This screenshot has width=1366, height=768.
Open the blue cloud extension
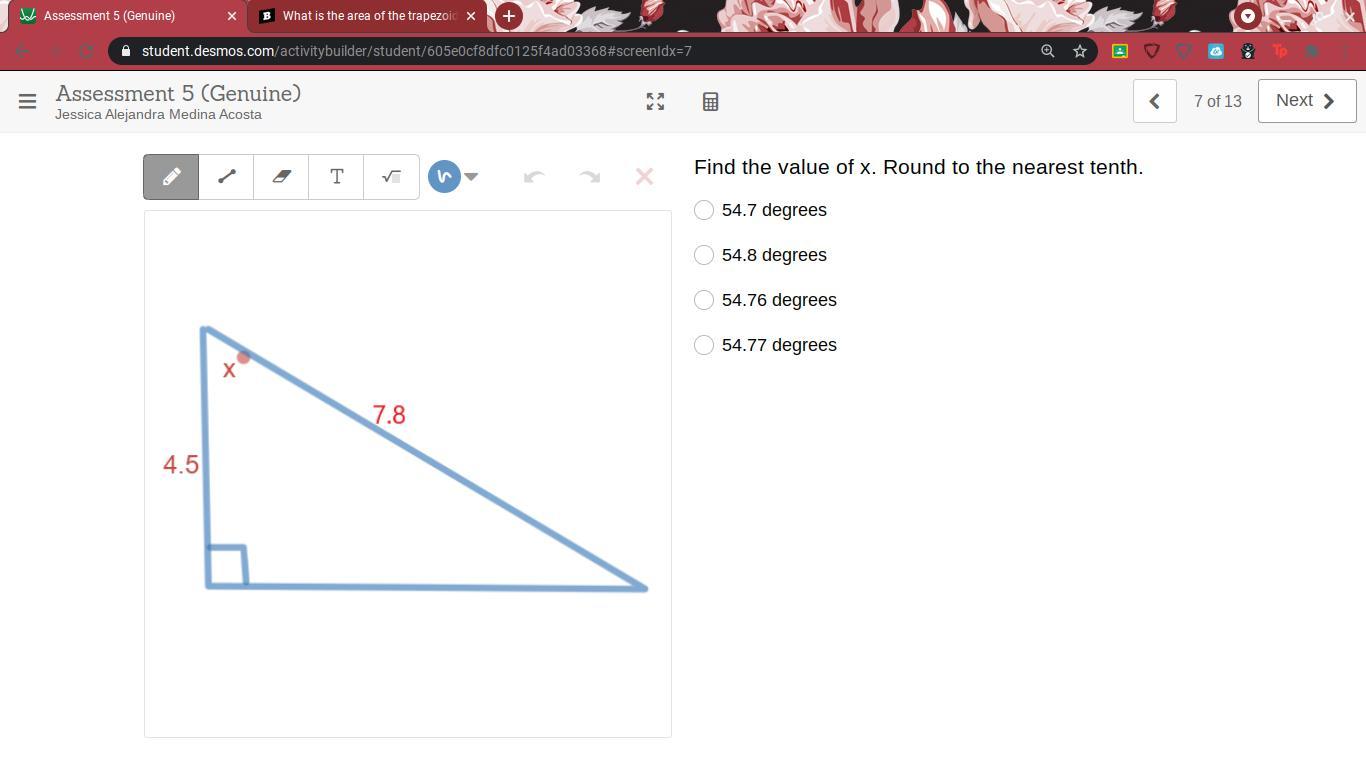point(1216,51)
